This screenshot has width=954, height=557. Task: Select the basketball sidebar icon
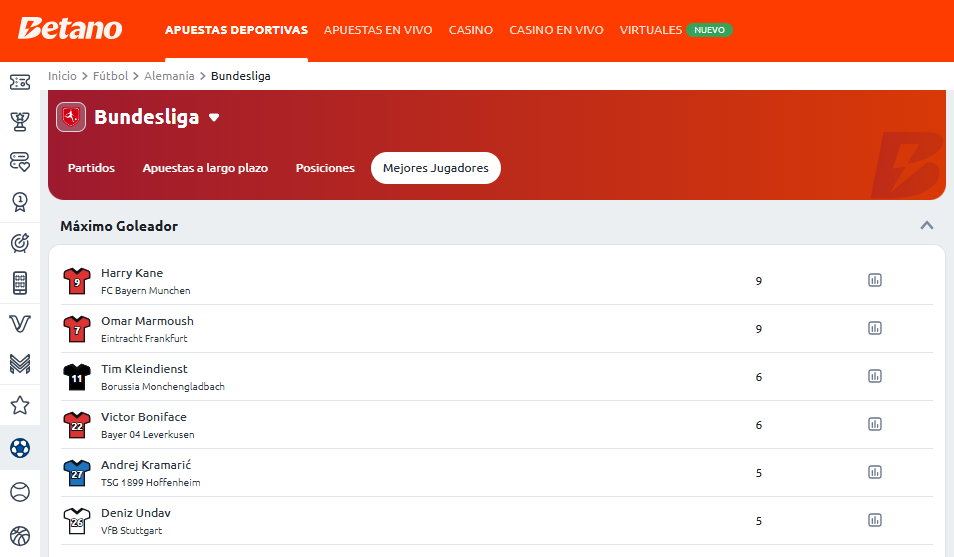(20, 536)
